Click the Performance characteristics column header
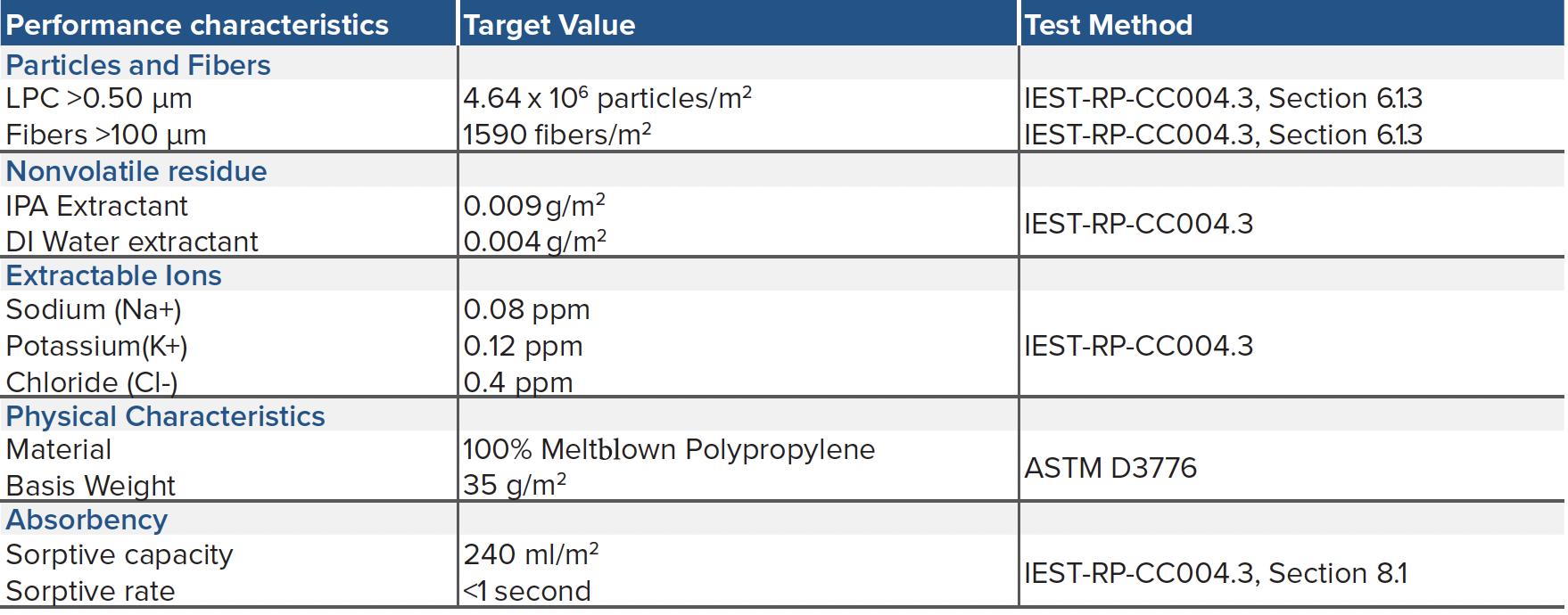Viewport: 1568px width, 615px height. click(x=197, y=25)
